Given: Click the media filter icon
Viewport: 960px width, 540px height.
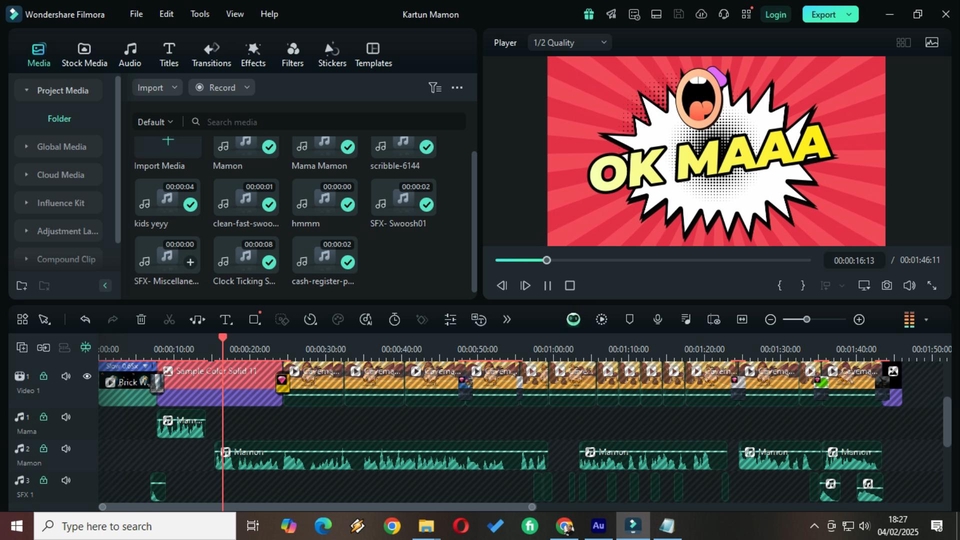Looking at the screenshot, I should (434, 88).
